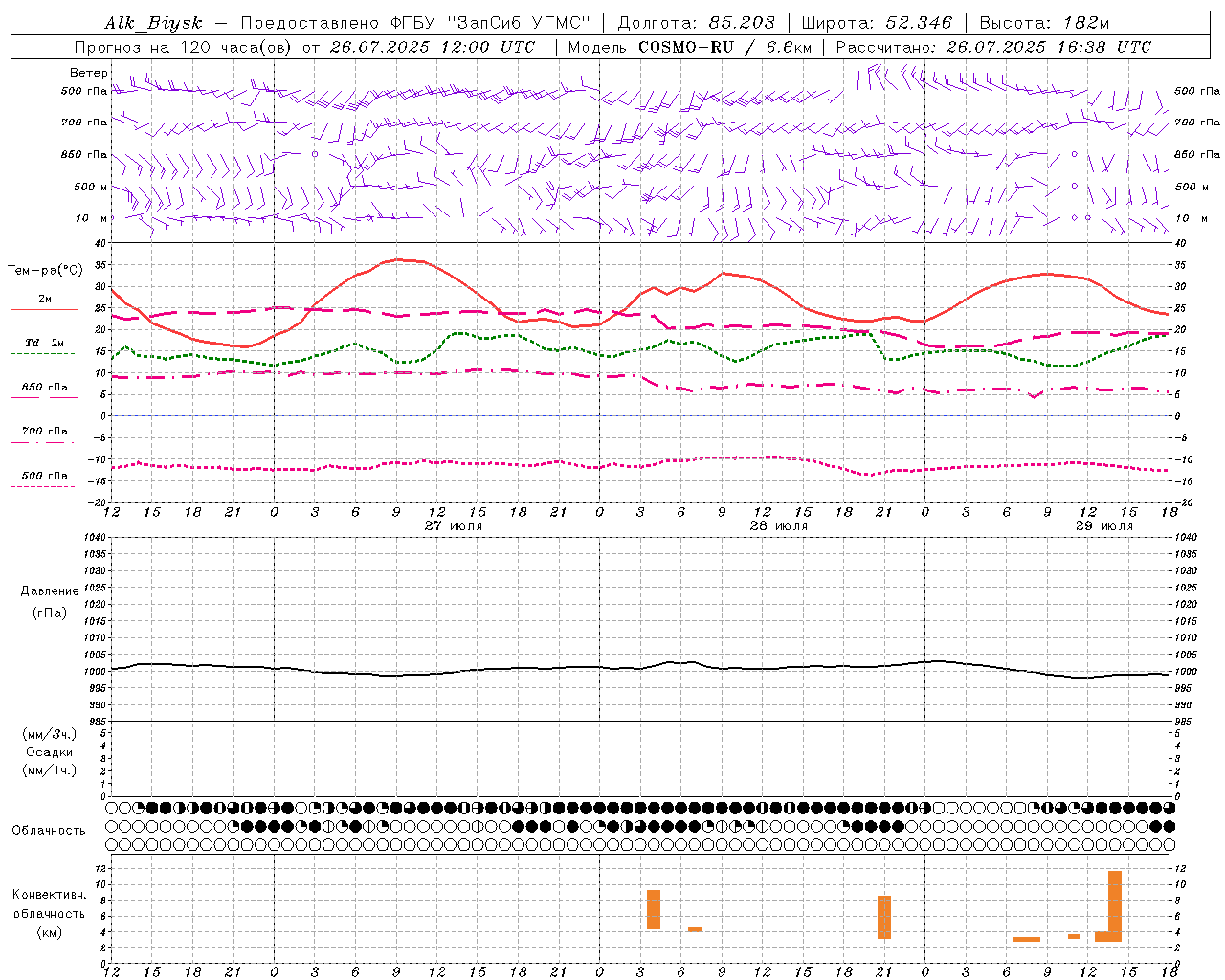Image resolution: width=1225 pixels, height=980 pixels.
Task: Click the right-axis "850 гПа" wind level label
Action: 1197,154
